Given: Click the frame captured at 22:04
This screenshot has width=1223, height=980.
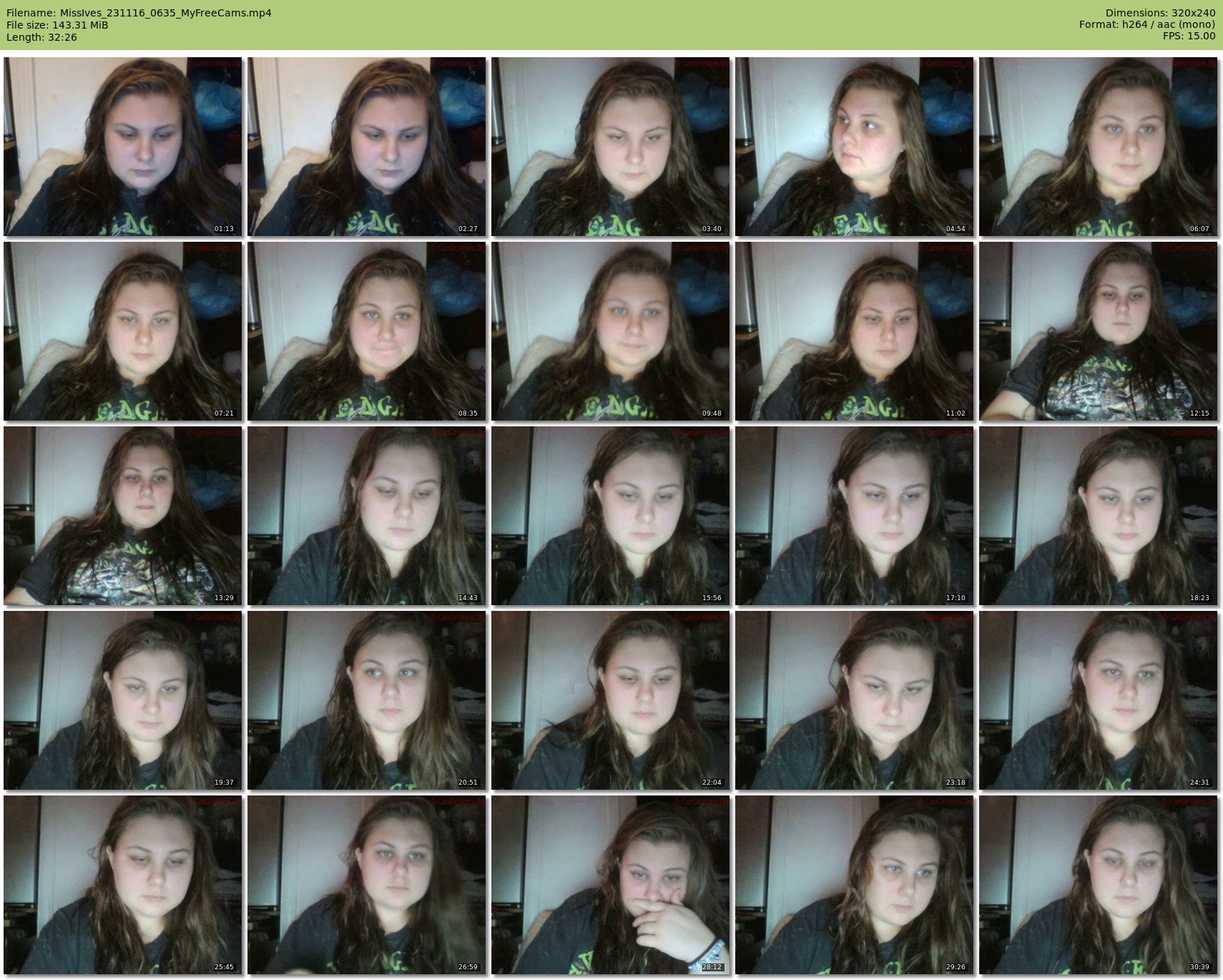Looking at the screenshot, I should (x=611, y=700).
